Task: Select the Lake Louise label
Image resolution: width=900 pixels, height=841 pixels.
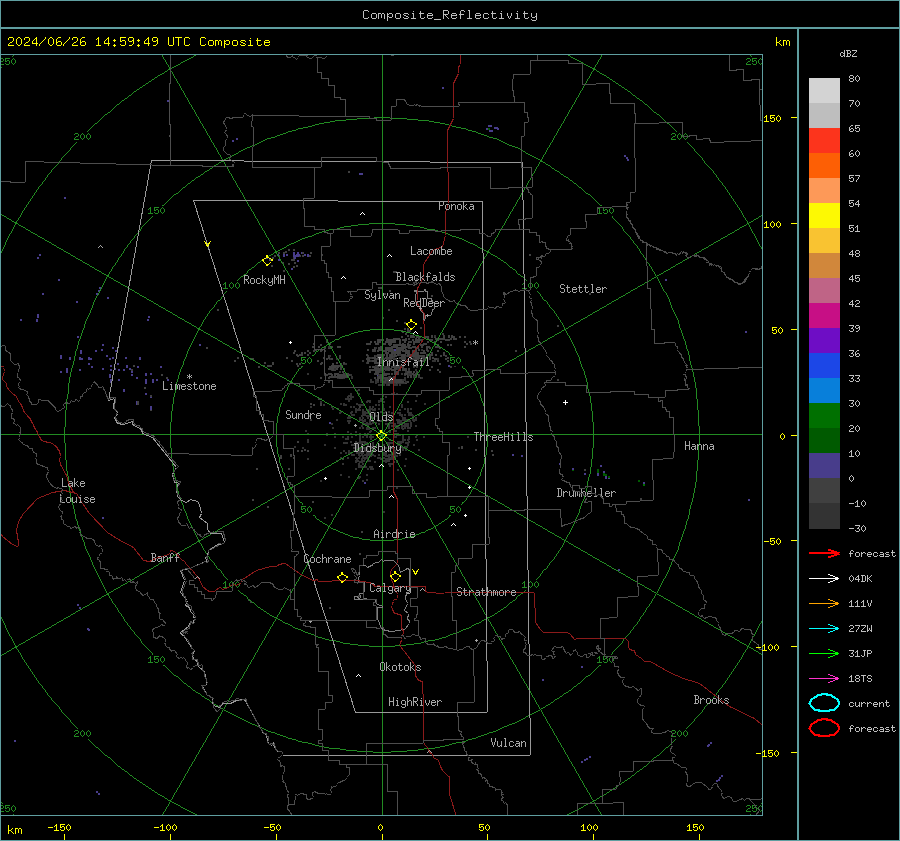Action: (x=77, y=491)
